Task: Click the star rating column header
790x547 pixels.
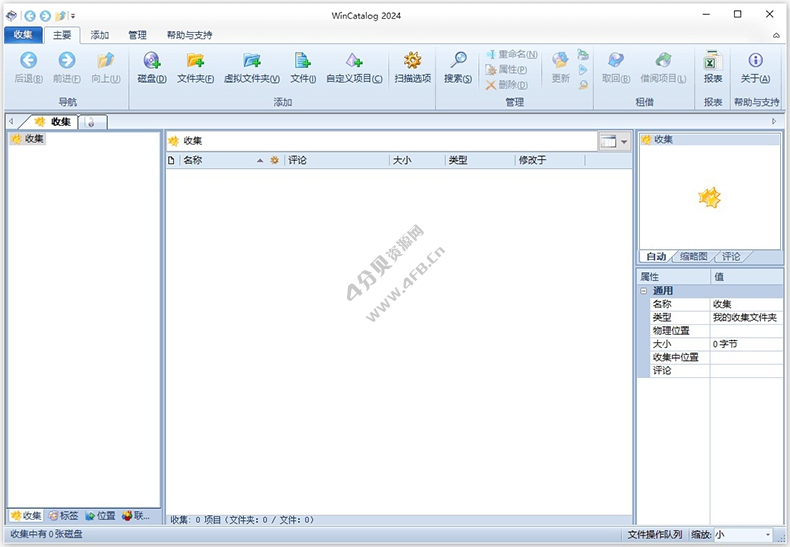Action: tap(275, 160)
